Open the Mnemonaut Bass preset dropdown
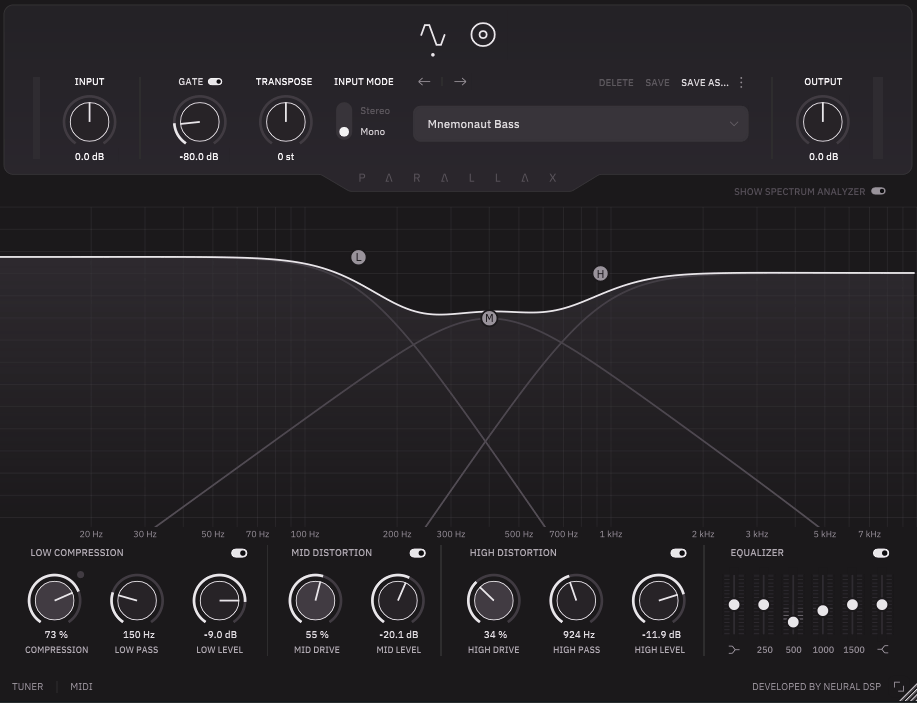917x703 pixels. tap(581, 124)
